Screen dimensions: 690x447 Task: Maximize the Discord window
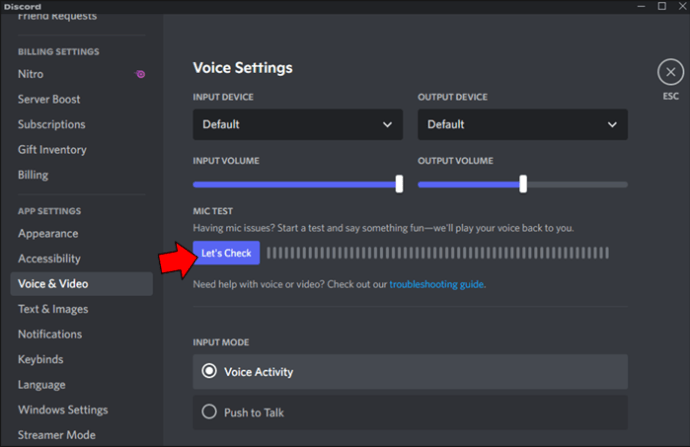click(662, 6)
